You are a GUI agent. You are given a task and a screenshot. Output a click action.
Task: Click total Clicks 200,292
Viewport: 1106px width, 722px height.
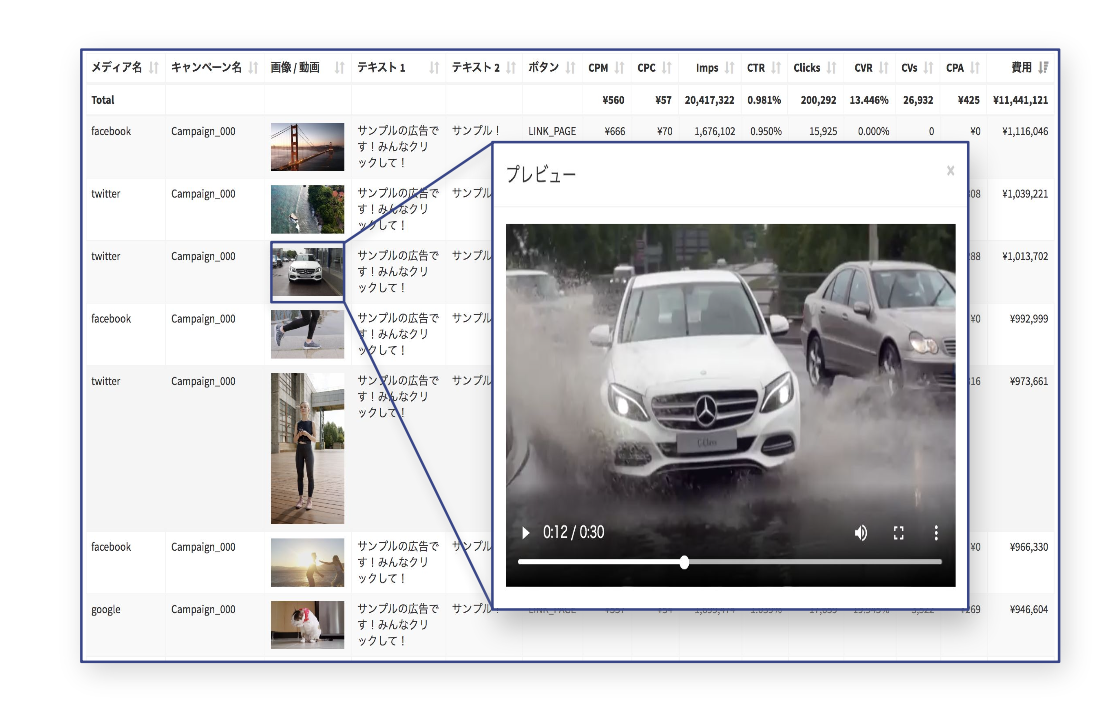pos(818,100)
